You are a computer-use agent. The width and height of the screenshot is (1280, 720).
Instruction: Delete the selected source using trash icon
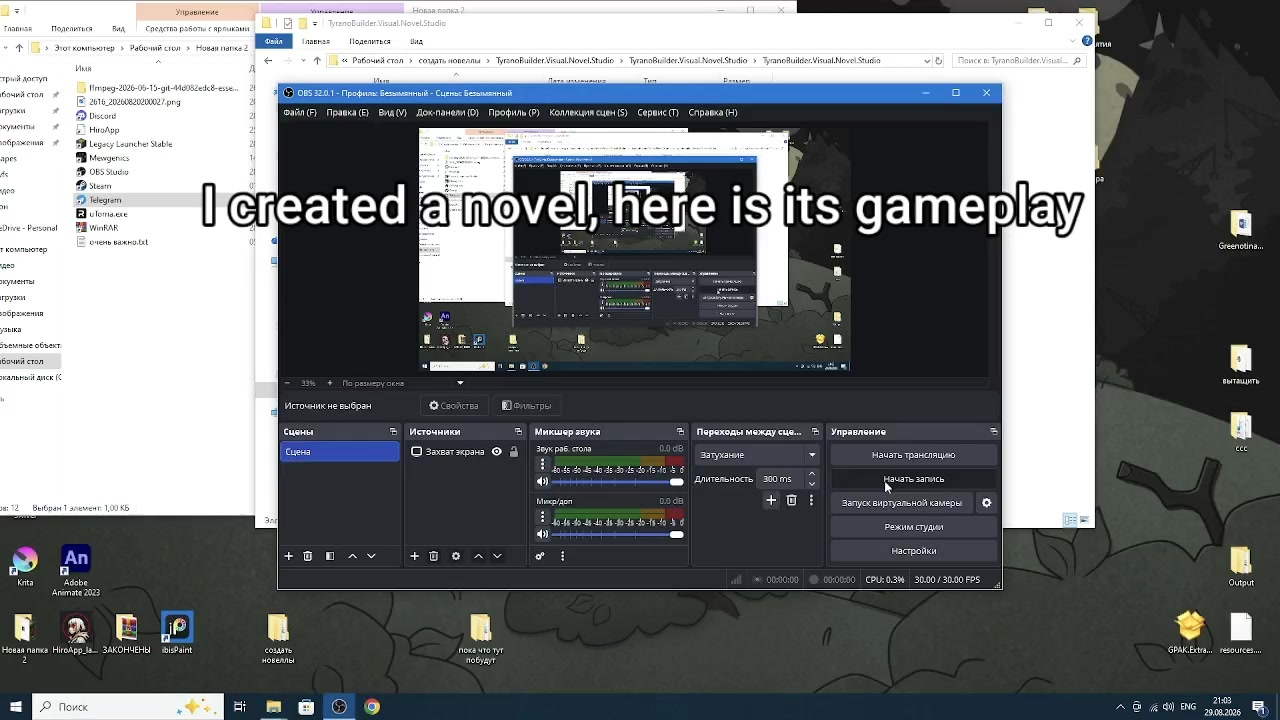click(434, 556)
